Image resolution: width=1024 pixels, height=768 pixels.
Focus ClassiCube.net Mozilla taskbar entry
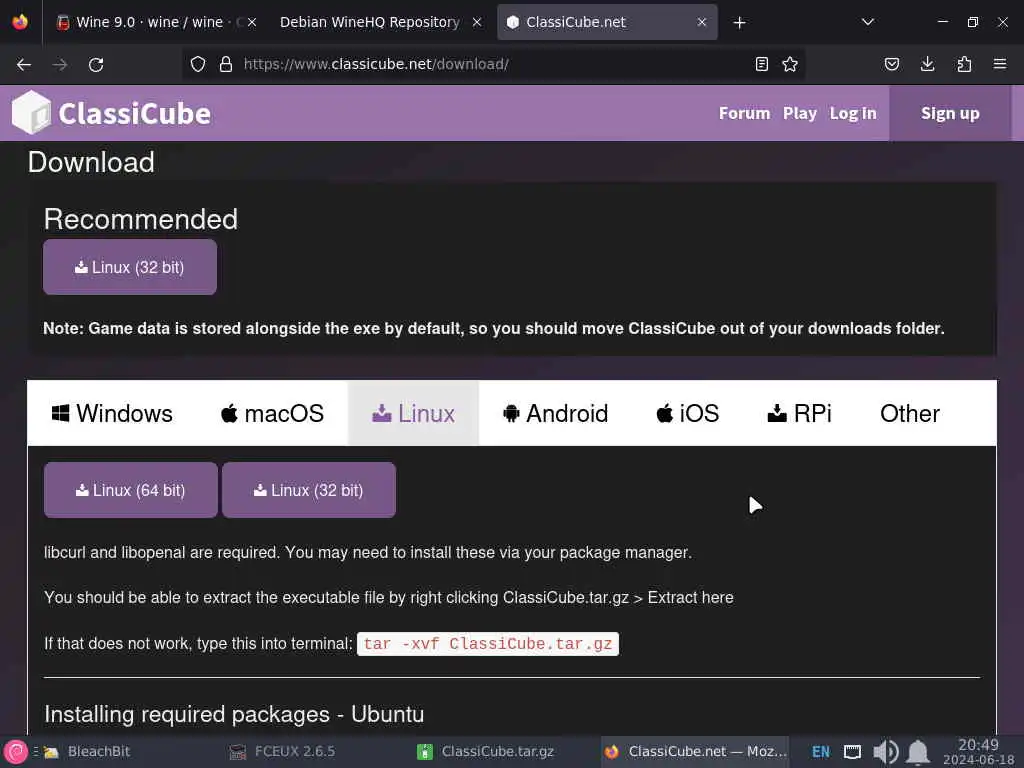pyautogui.click(x=695, y=752)
